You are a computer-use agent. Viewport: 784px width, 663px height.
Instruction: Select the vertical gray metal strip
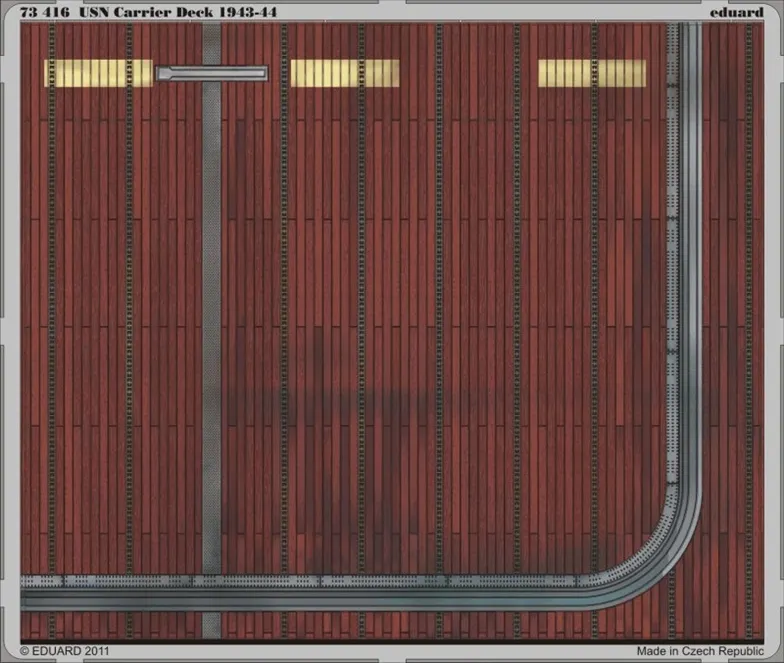(212, 300)
